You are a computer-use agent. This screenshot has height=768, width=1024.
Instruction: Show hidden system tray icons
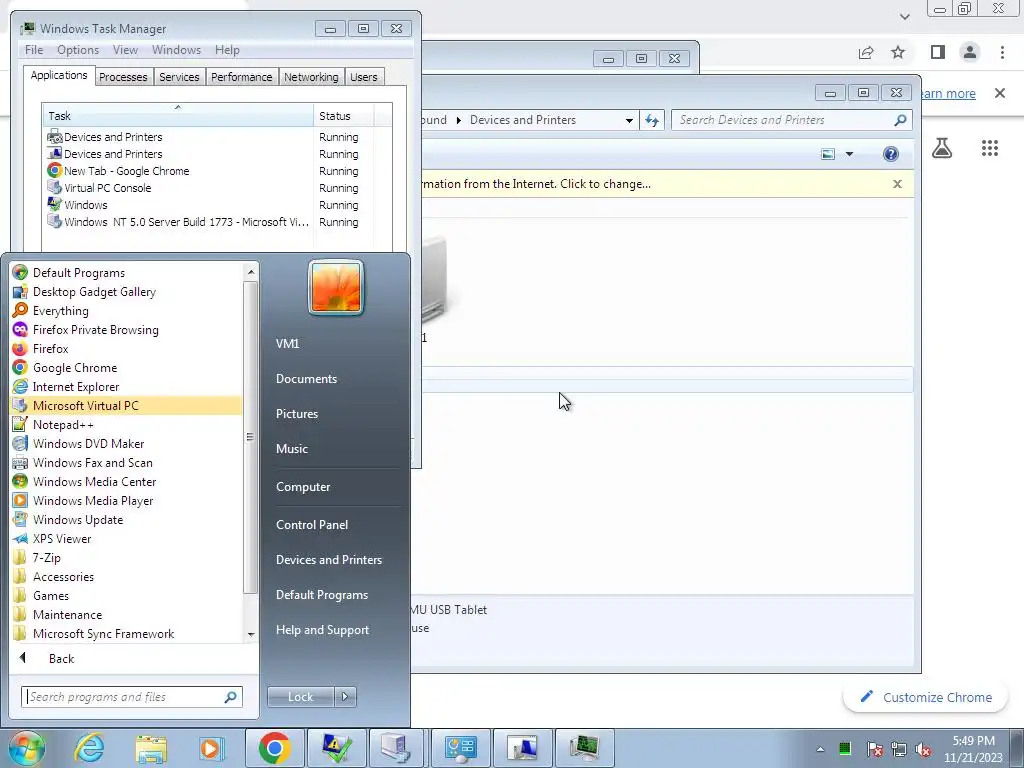click(x=820, y=749)
